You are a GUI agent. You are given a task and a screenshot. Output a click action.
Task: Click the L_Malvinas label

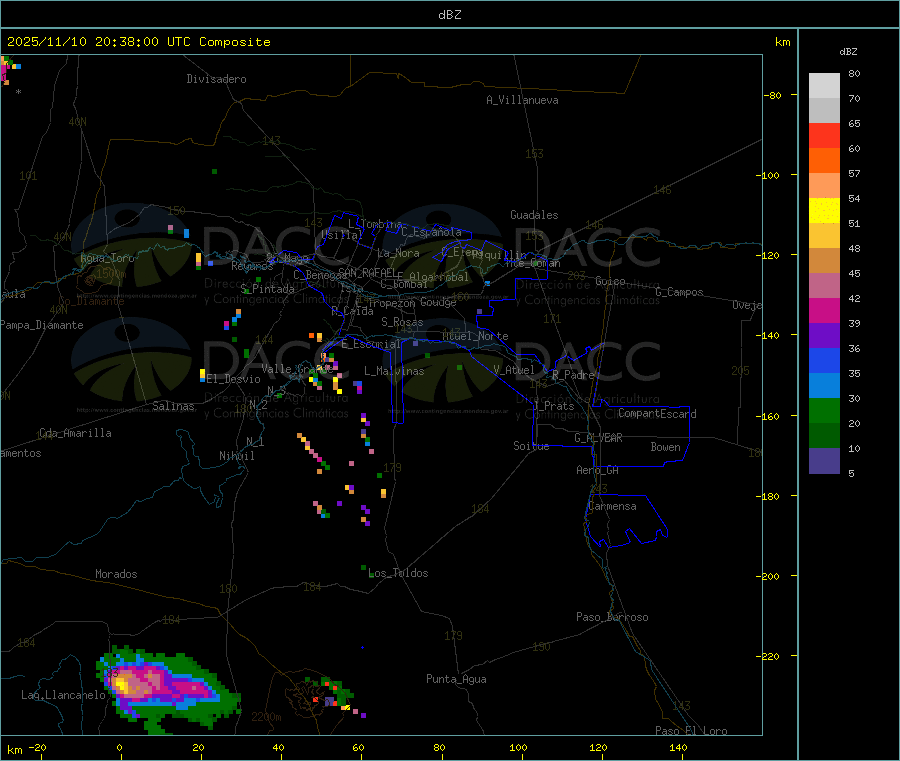pyautogui.click(x=394, y=371)
